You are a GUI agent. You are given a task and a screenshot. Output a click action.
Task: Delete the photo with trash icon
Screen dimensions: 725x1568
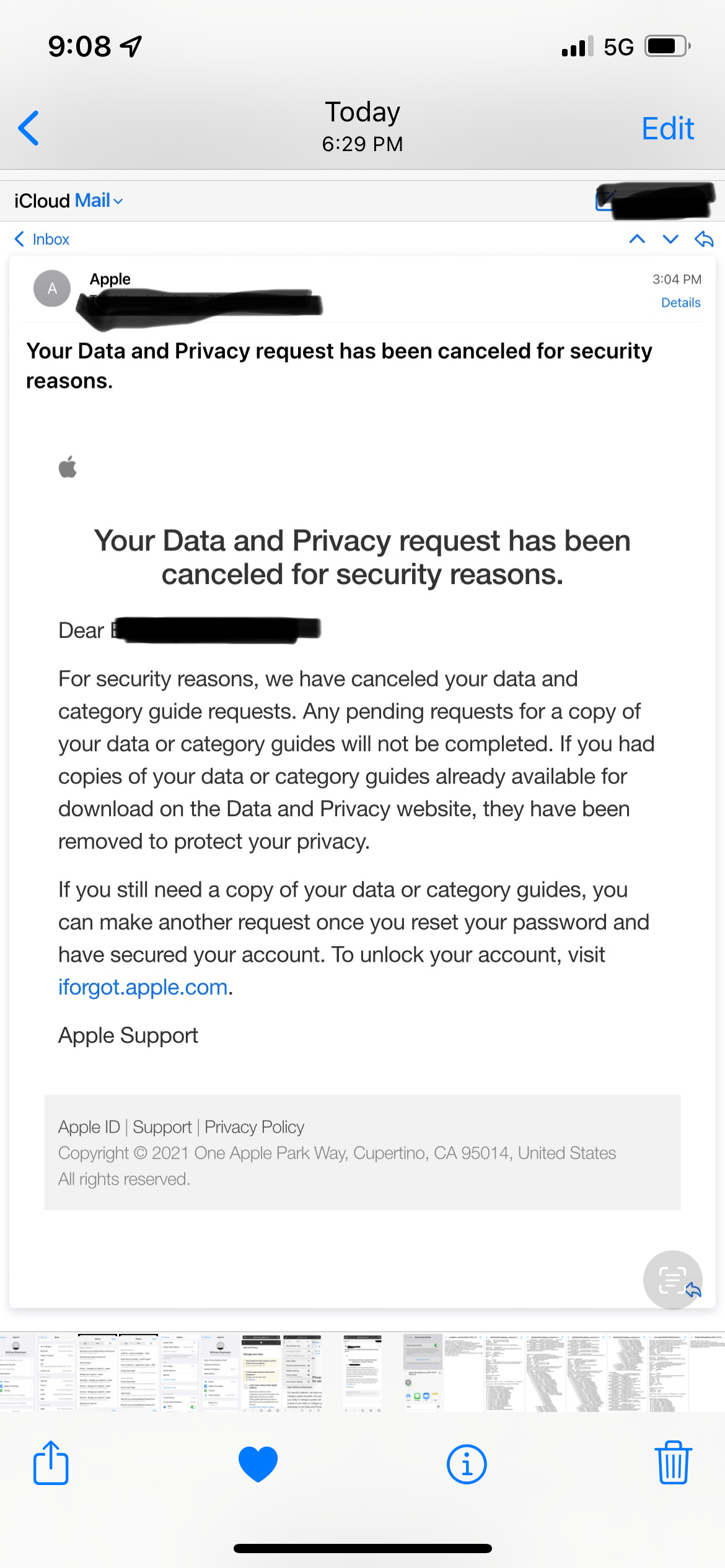(x=673, y=1463)
